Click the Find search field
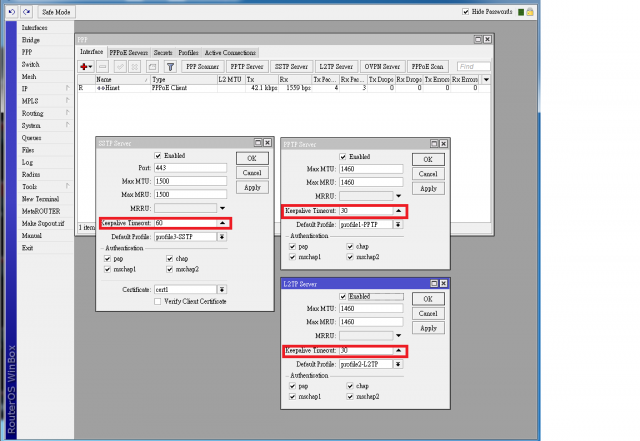Image resolution: width=640 pixels, height=441 pixels. pyautogui.click(x=473, y=67)
